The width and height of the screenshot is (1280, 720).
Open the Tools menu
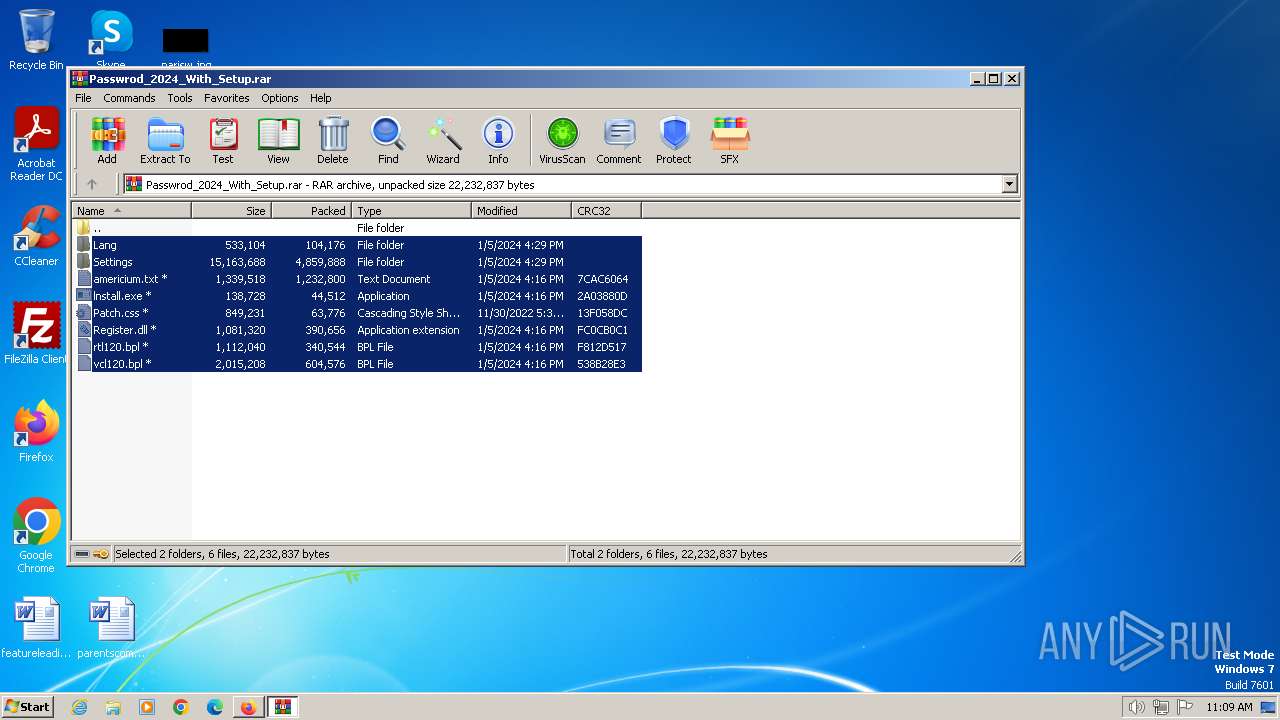tap(180, 98)
